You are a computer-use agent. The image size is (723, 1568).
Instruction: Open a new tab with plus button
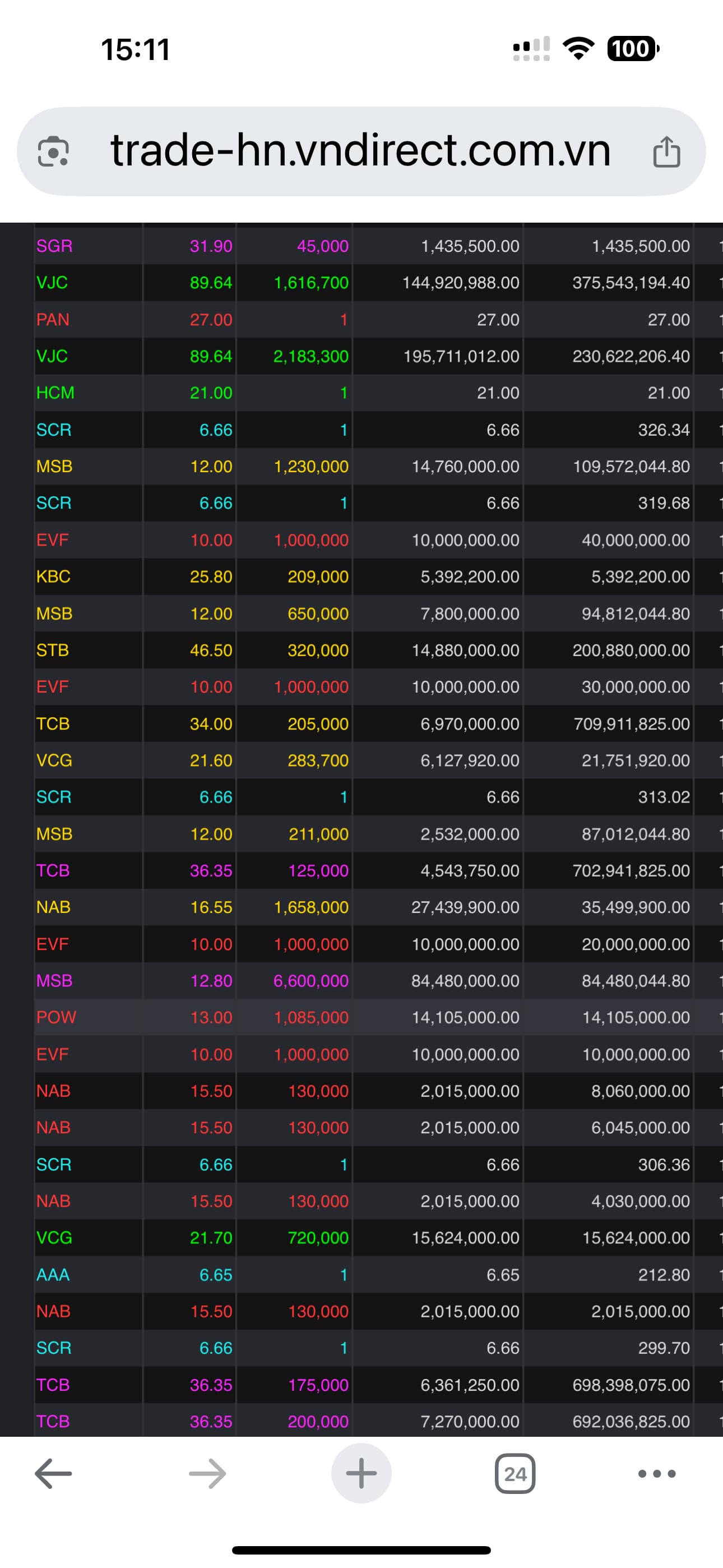pos(361,1474)
